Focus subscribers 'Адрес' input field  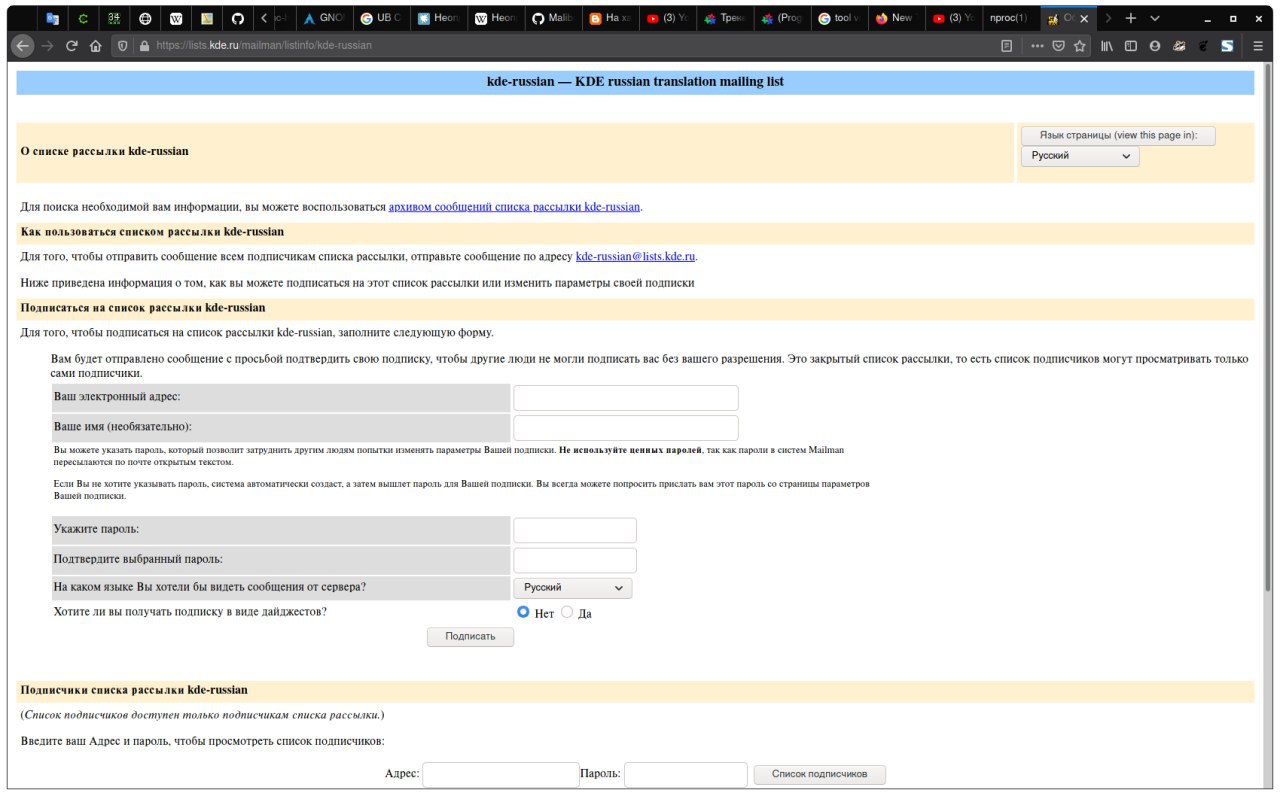[501, 774]
